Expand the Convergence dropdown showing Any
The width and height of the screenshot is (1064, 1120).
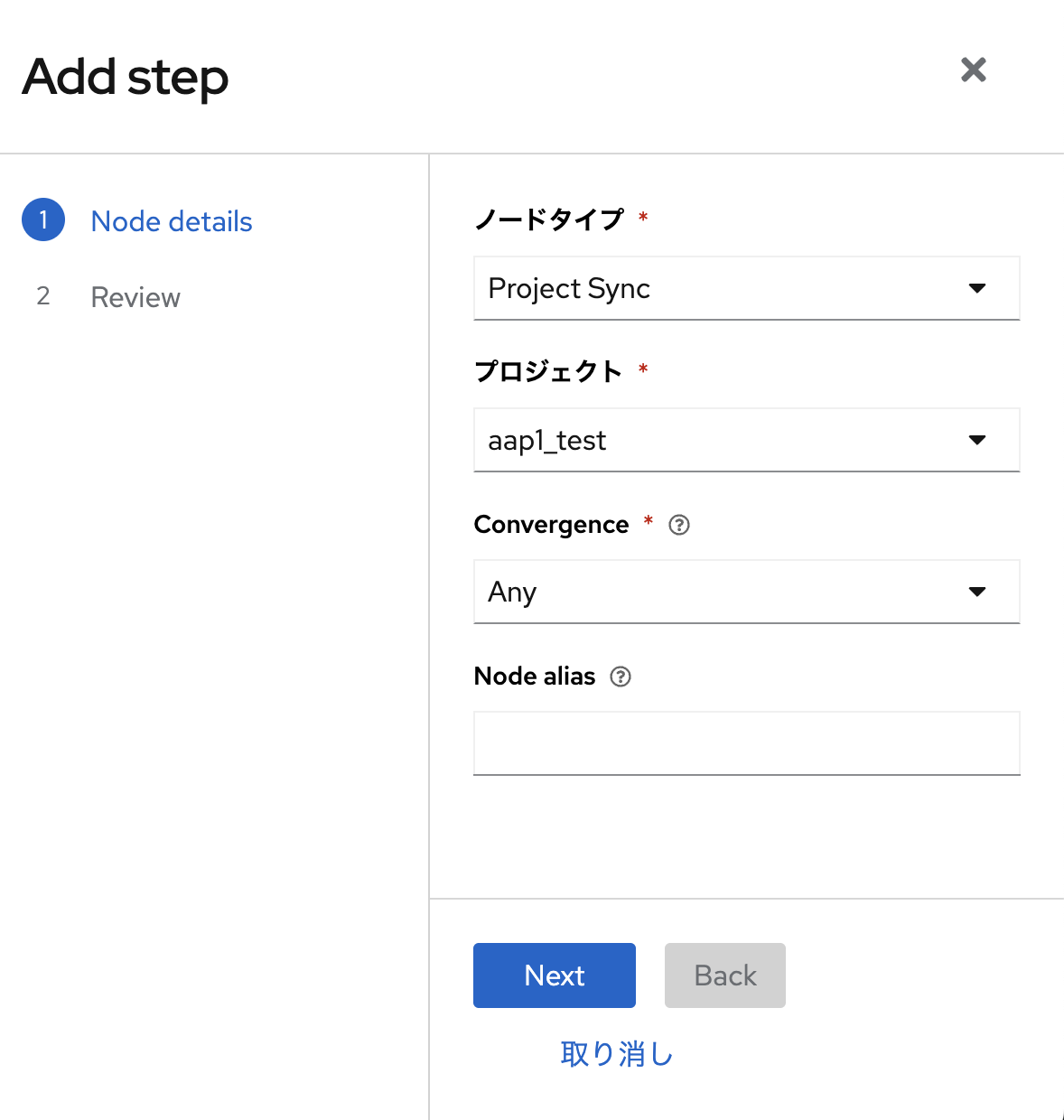click(x=747, y=592)
